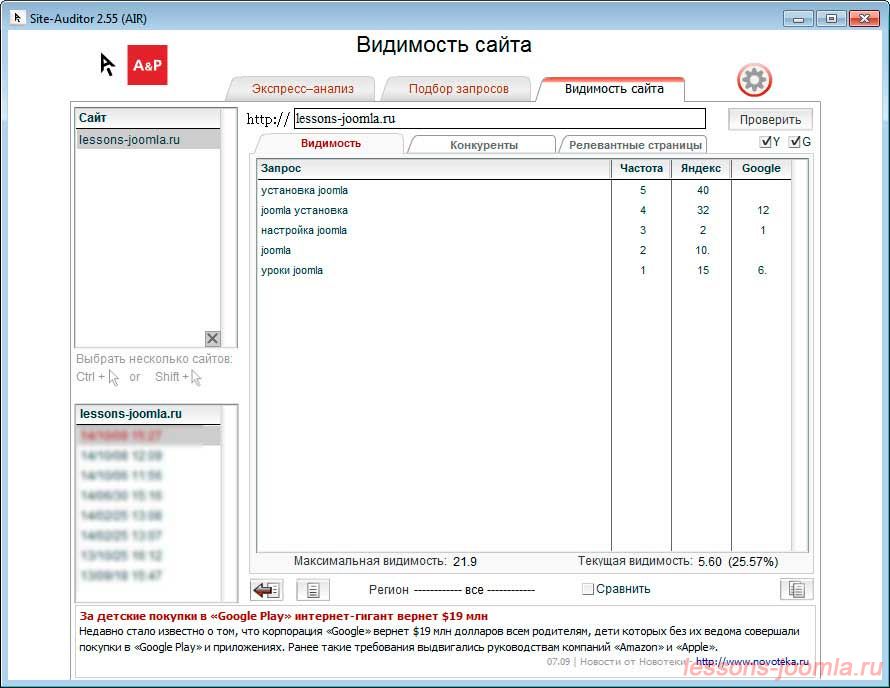Image resolution: width=890 pixels, height=688 pixels.
Task: Select the установка joomla query row
Action: coord(524,191)
